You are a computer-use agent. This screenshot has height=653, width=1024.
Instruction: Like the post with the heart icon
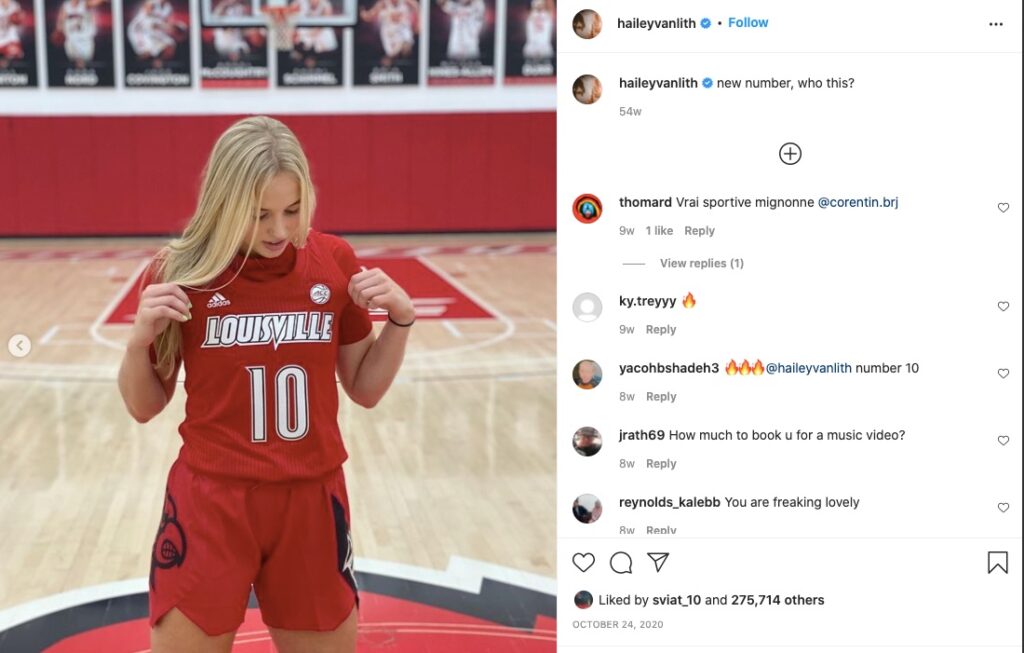[x=583, y=562]
